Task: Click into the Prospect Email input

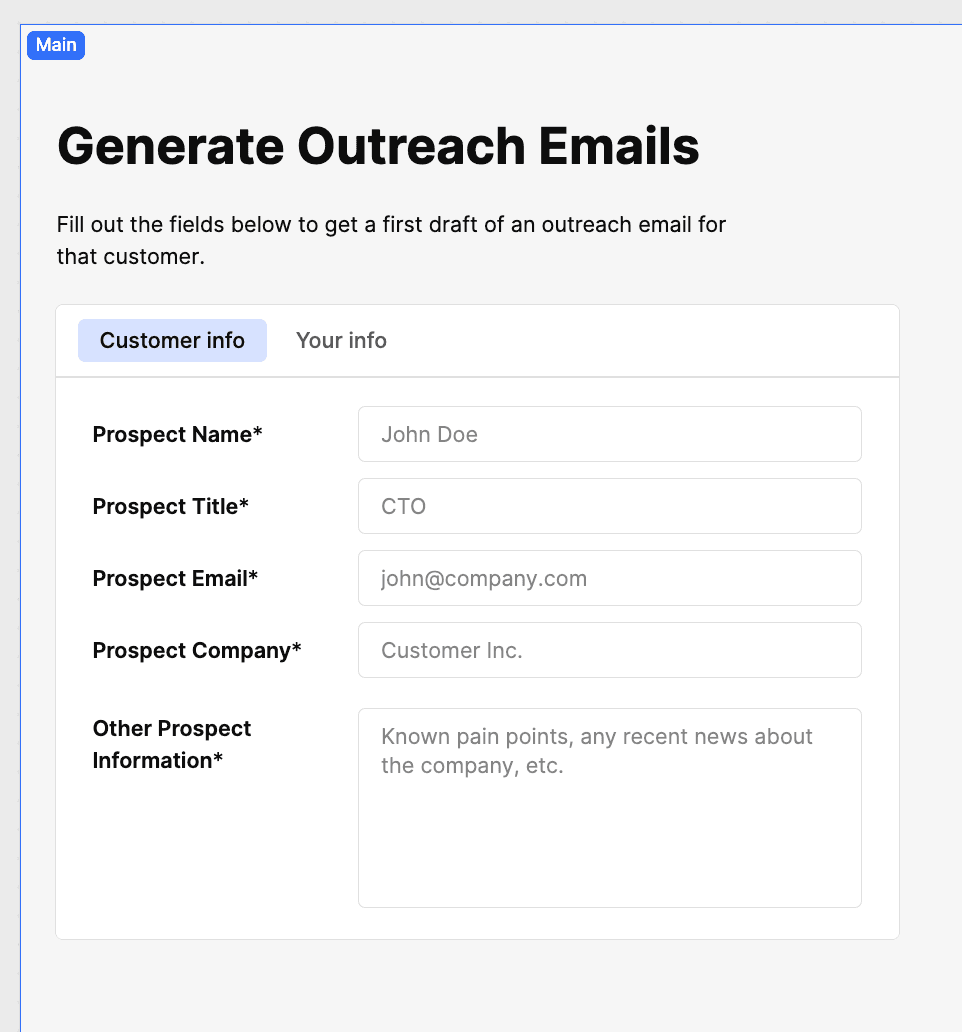Action: pos(609,578)
